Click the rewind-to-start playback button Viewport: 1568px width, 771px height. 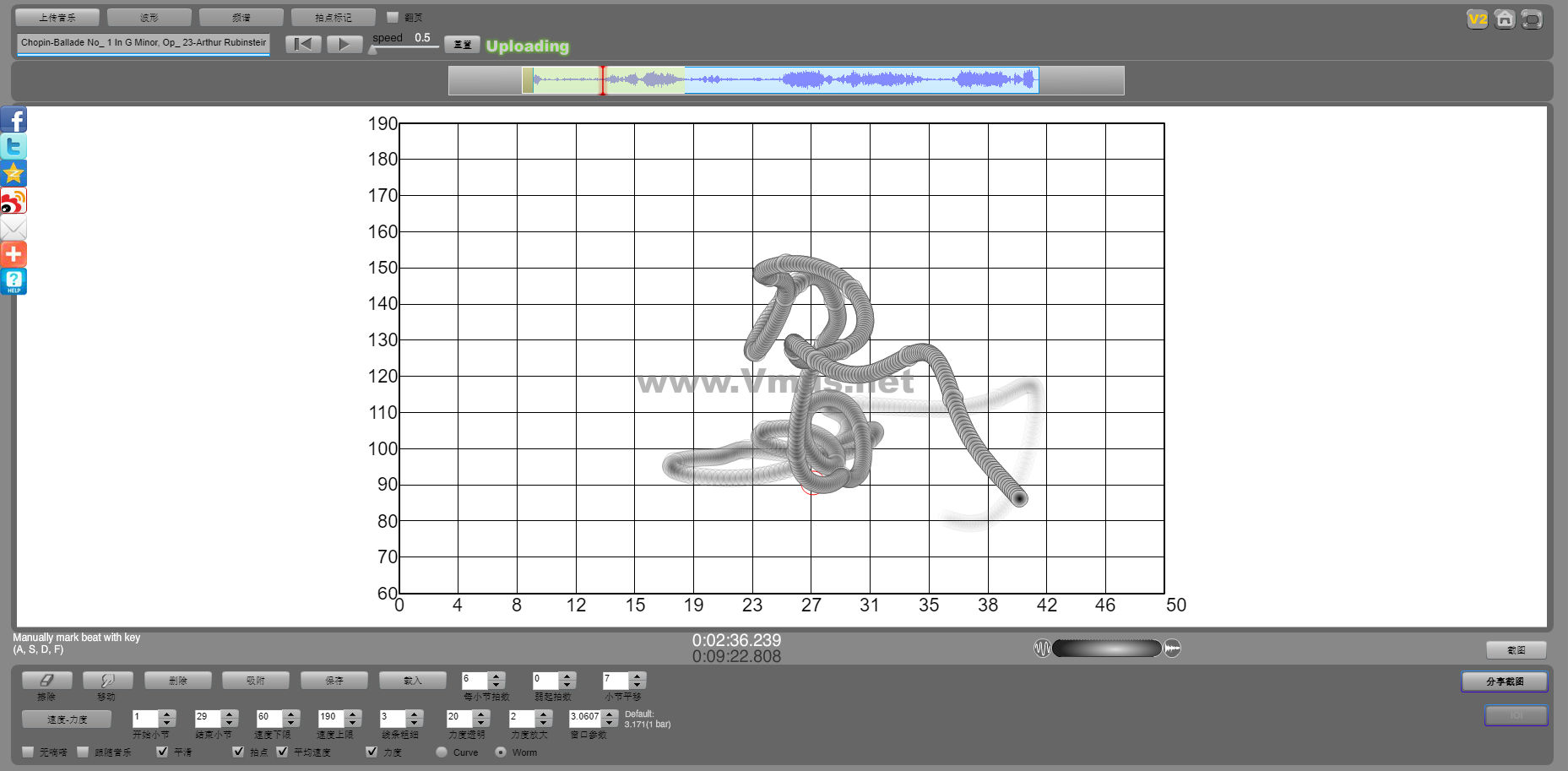tap(303, 44)
